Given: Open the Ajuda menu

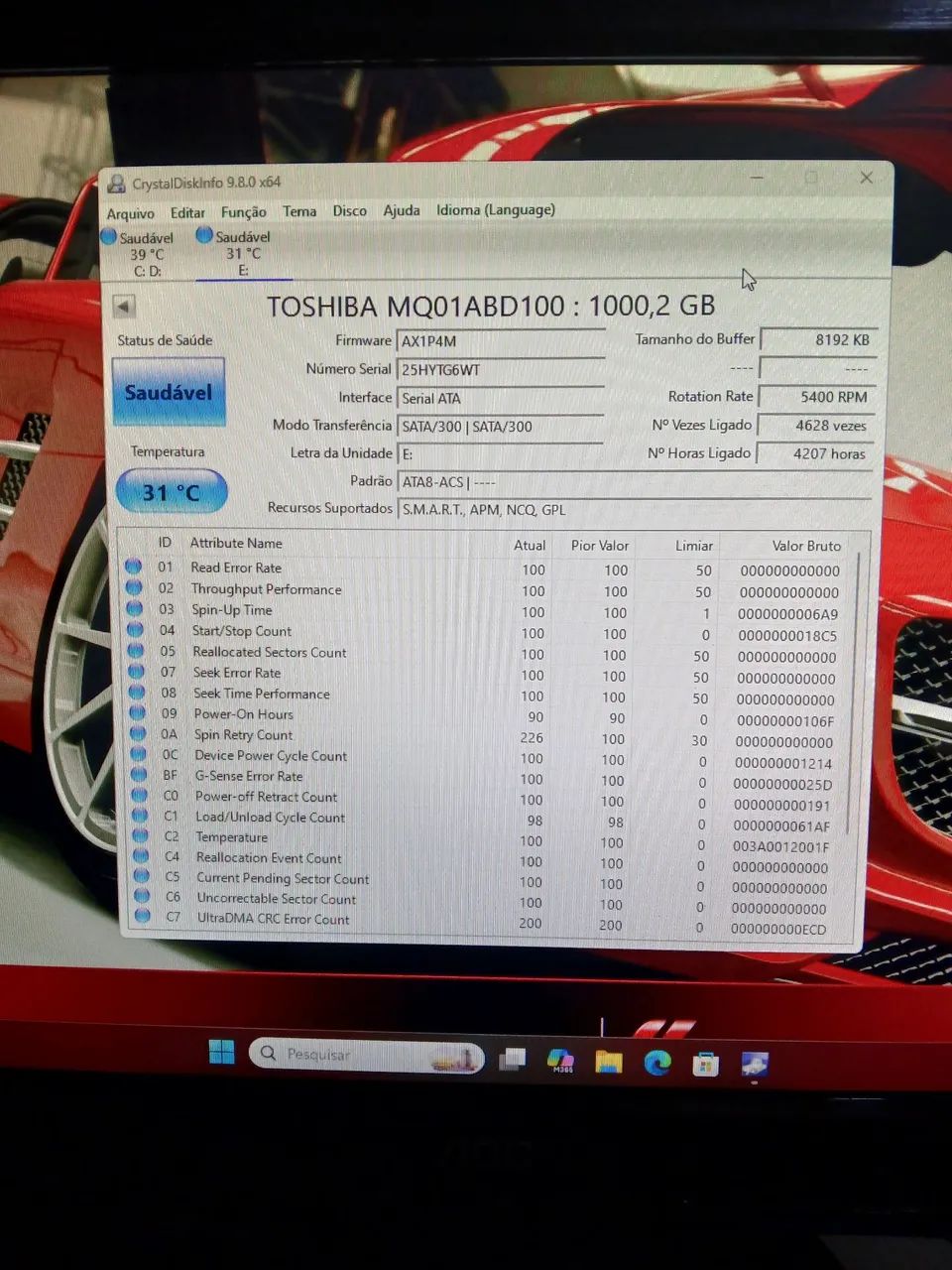Looking at the screenshot, I should pos(402,210).
